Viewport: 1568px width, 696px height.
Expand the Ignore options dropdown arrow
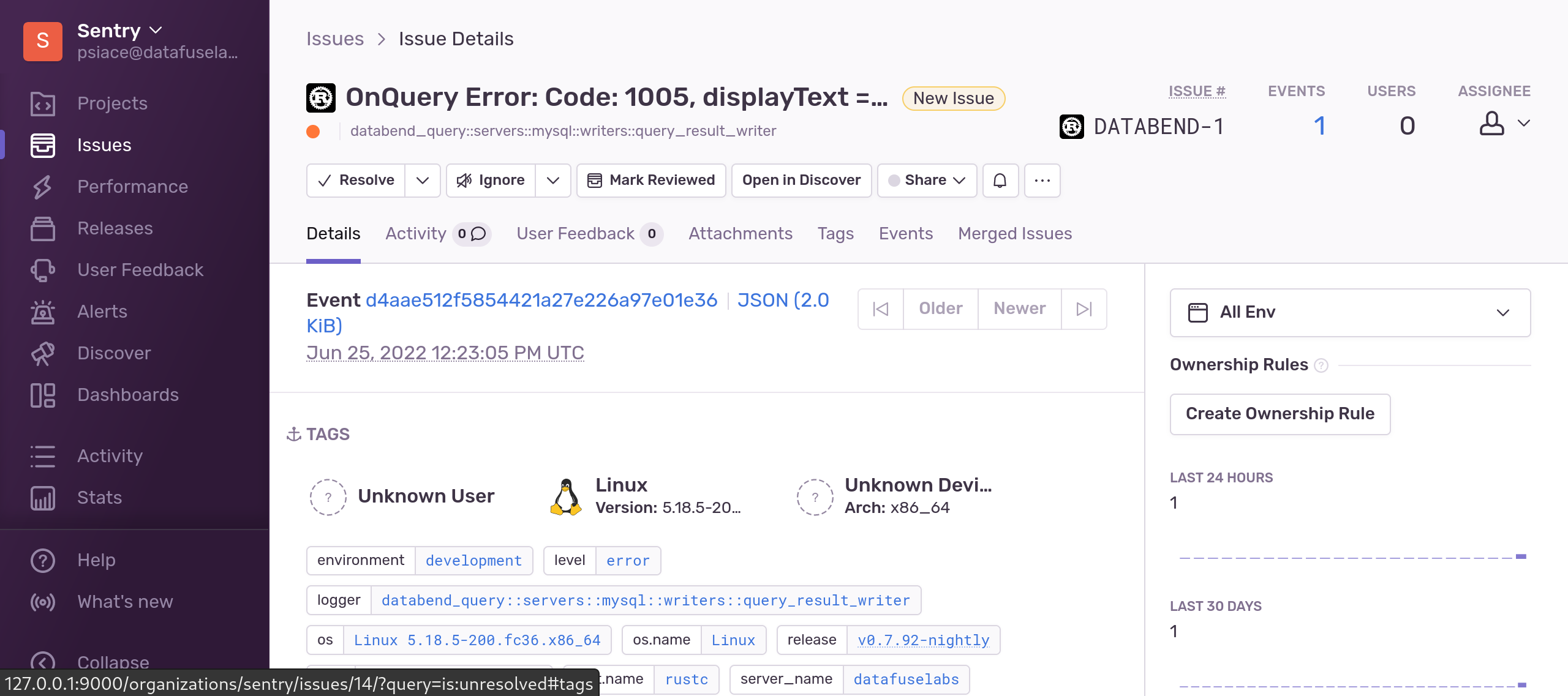552,180
